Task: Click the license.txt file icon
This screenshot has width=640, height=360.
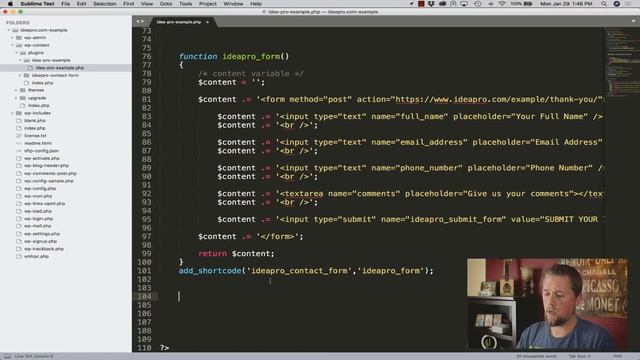Action: click(x=19, y=136)
